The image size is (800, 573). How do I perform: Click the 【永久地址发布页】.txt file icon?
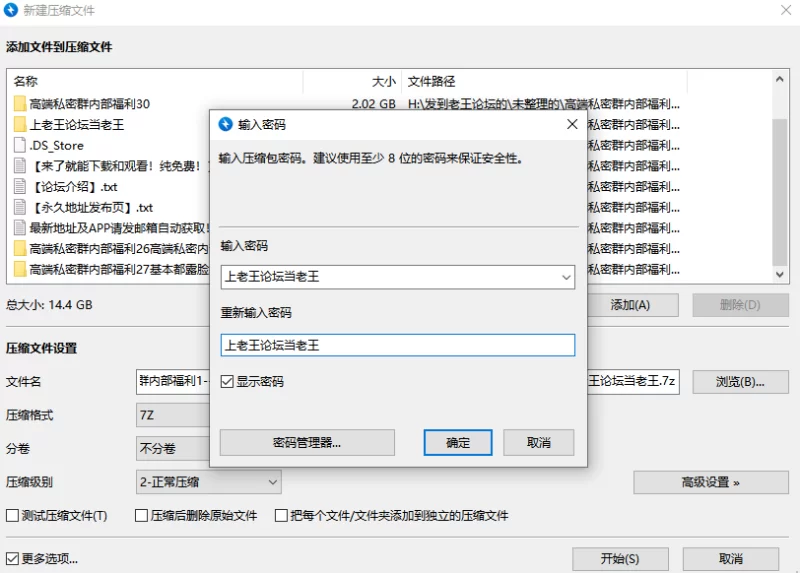pos(20,207)
